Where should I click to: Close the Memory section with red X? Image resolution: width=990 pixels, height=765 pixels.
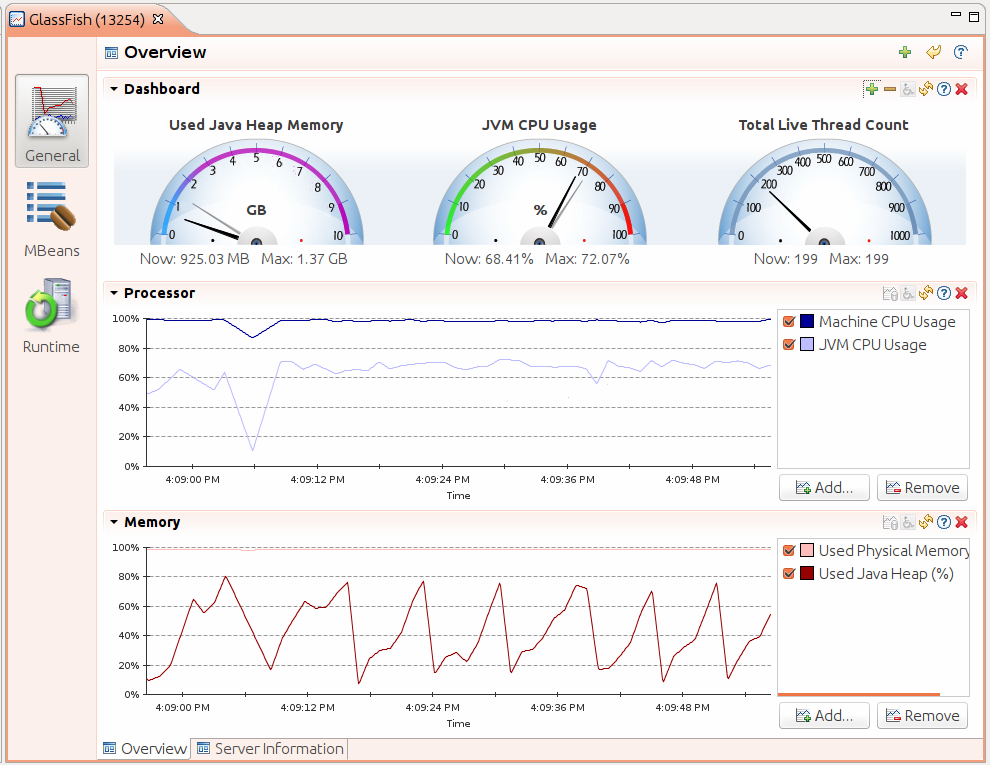pos(962,522)
